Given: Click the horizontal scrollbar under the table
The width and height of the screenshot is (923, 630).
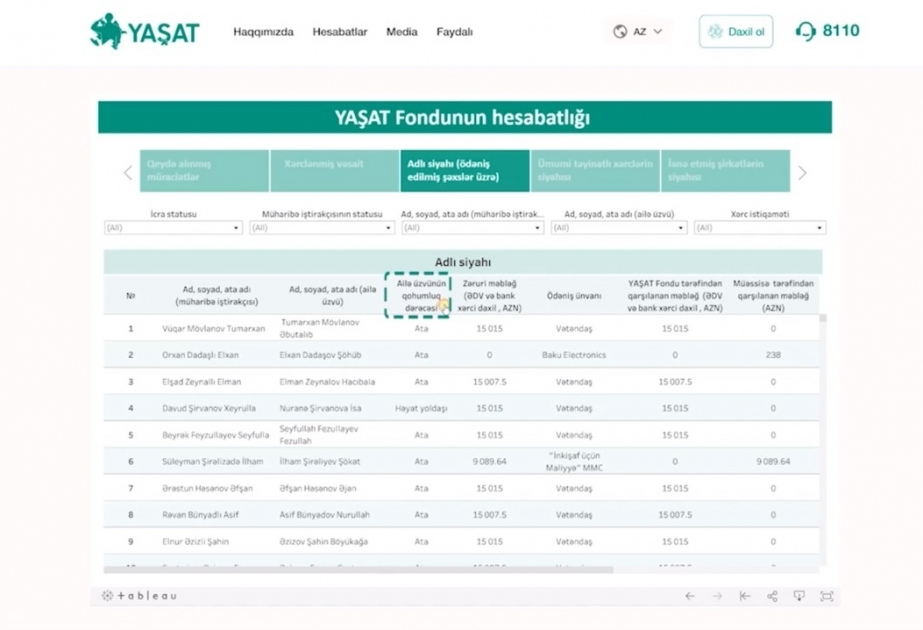Looking at the screenshot, I should point(358,570).
